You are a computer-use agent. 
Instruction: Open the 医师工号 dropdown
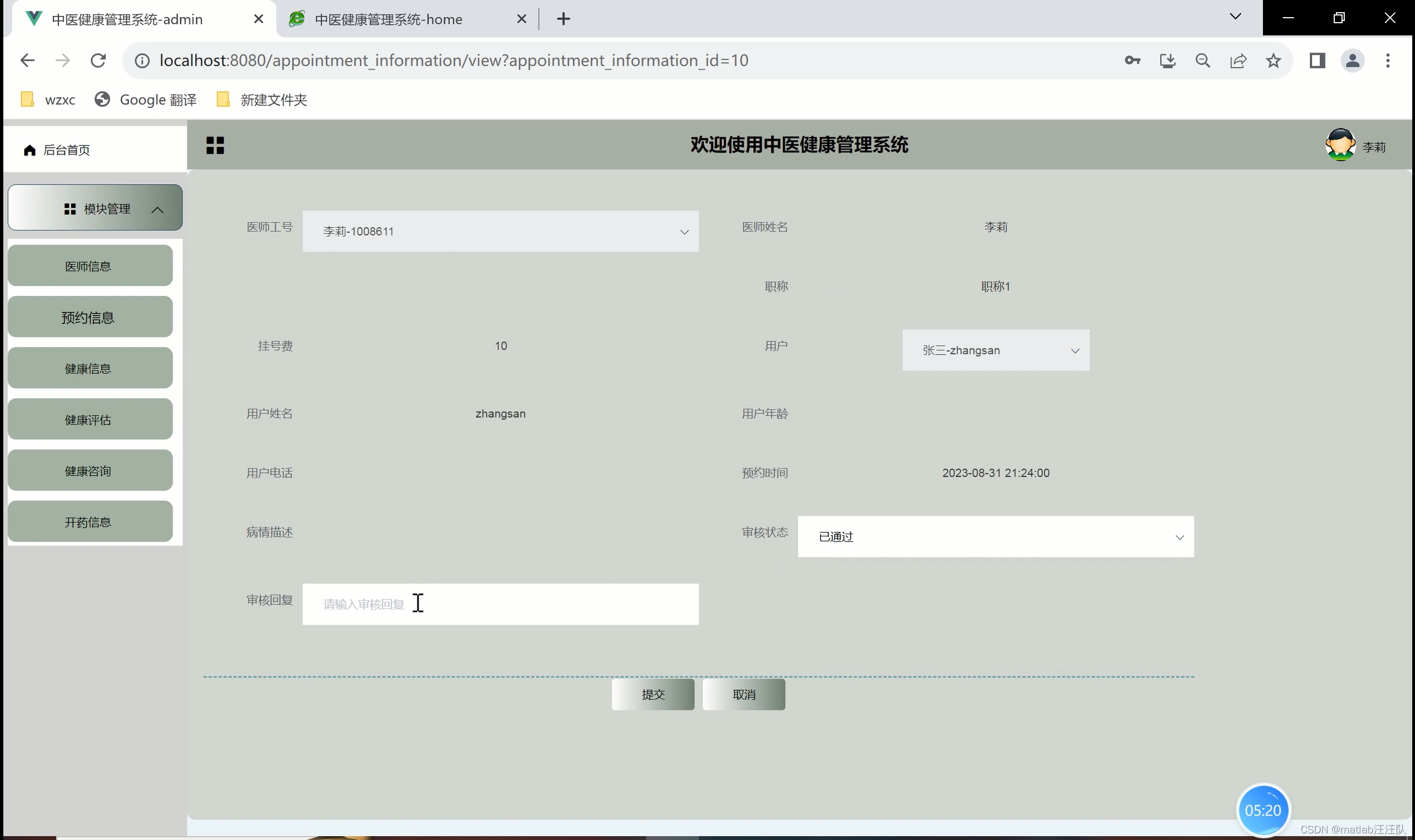(500, 232)
